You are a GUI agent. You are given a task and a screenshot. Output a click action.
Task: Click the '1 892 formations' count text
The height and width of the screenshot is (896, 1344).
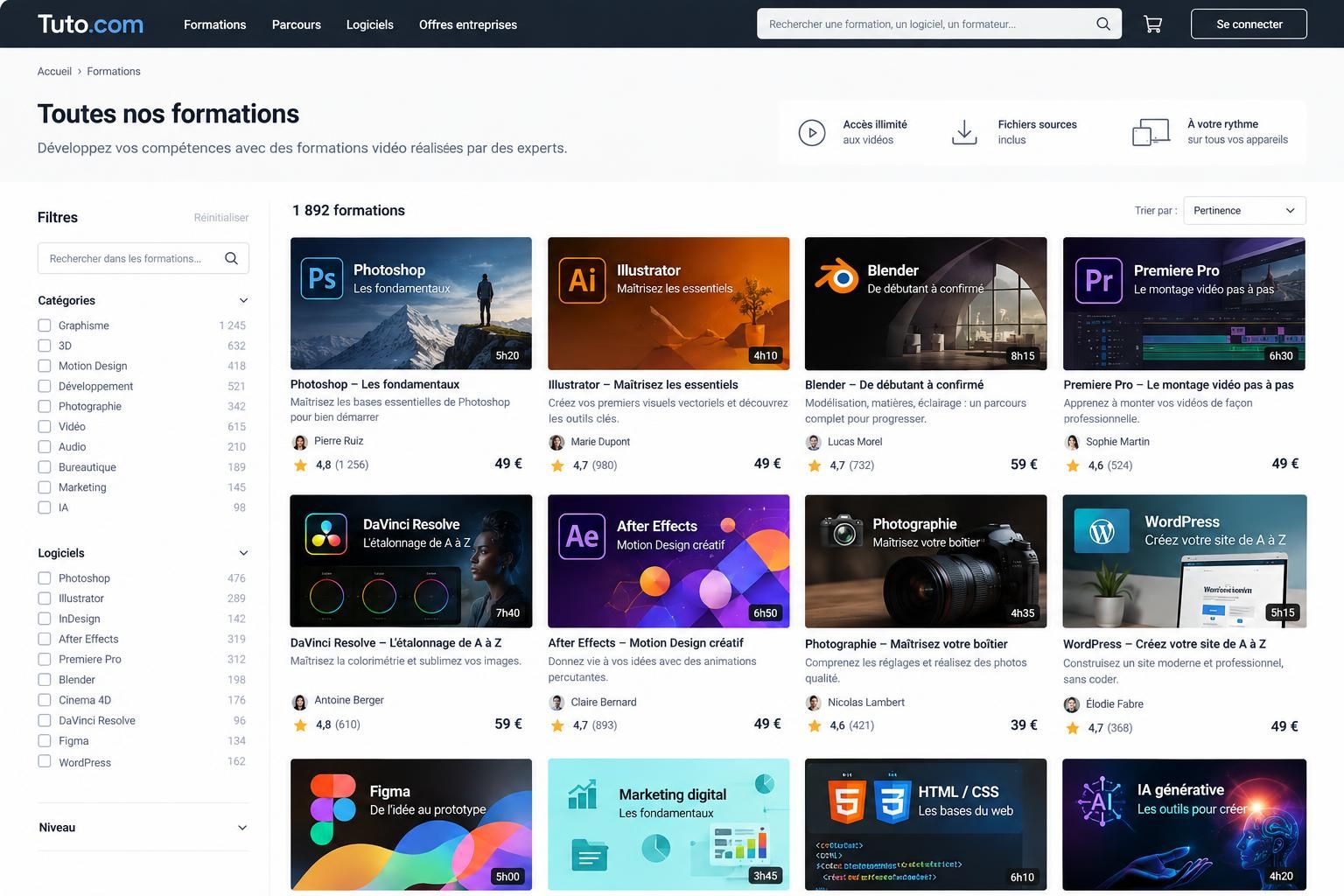(x=348, y=211)
